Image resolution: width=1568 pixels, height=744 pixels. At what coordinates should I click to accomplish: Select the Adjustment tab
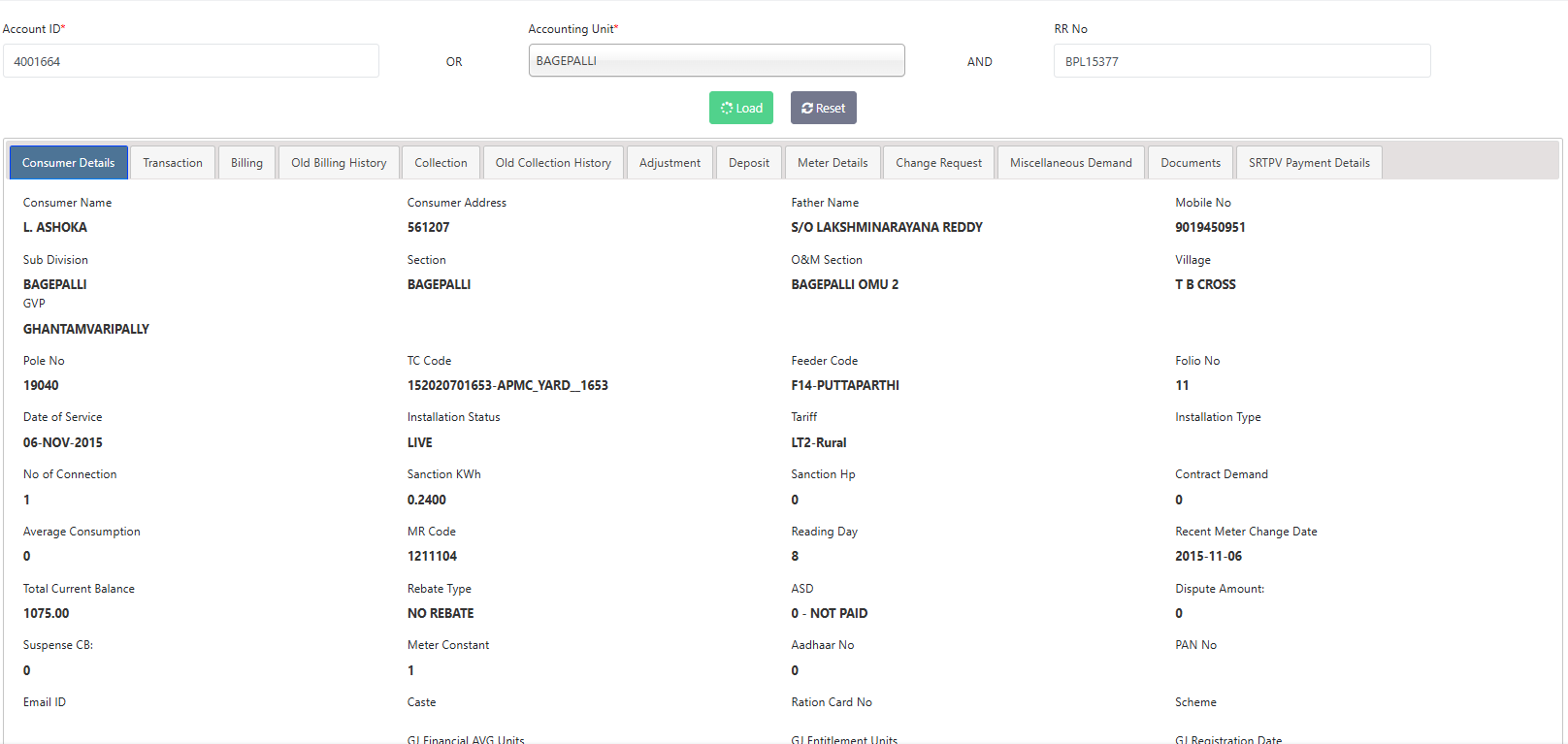pyautogui.click(x=670, y=163)
